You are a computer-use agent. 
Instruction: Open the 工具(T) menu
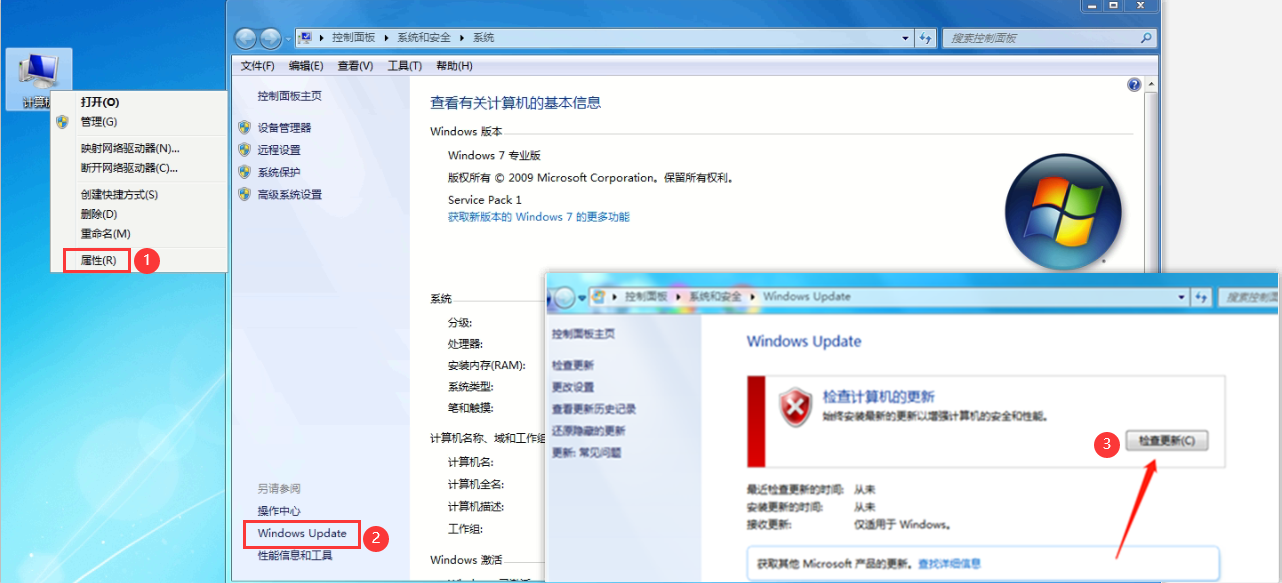[404, 65]
